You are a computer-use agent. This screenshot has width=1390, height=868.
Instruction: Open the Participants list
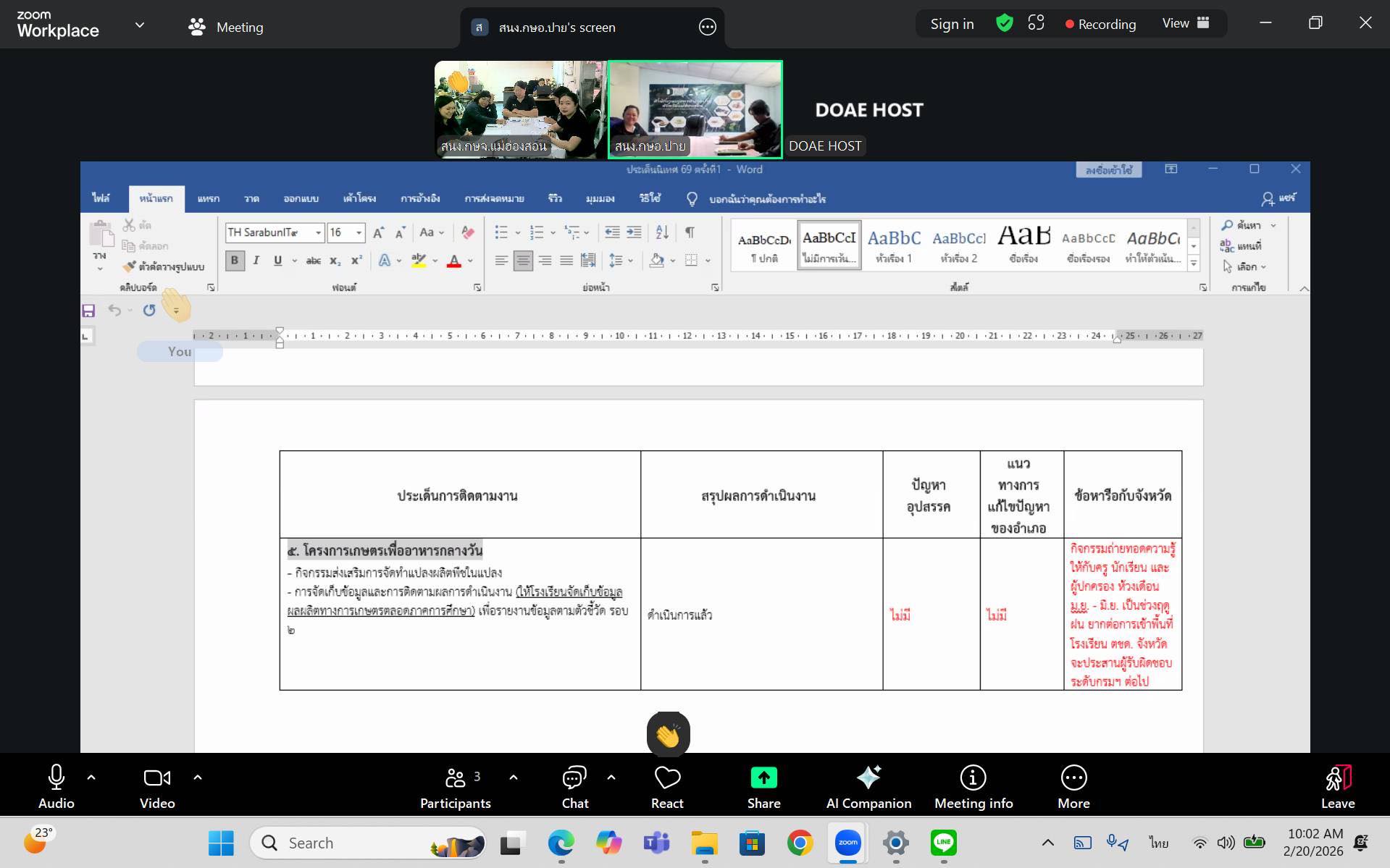point(456,786)
